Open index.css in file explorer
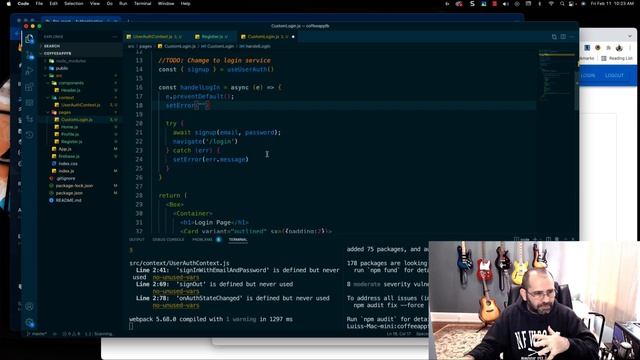The image size is (640, 360). click(68, 164)
